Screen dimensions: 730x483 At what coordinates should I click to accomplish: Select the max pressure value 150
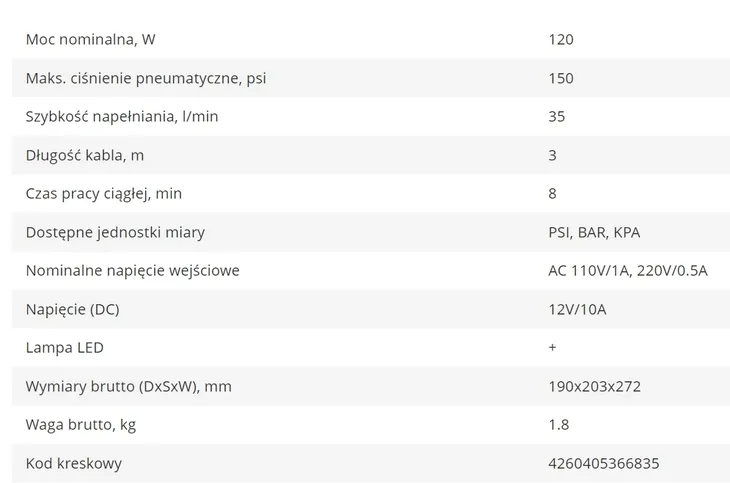(x=561, y=78)
